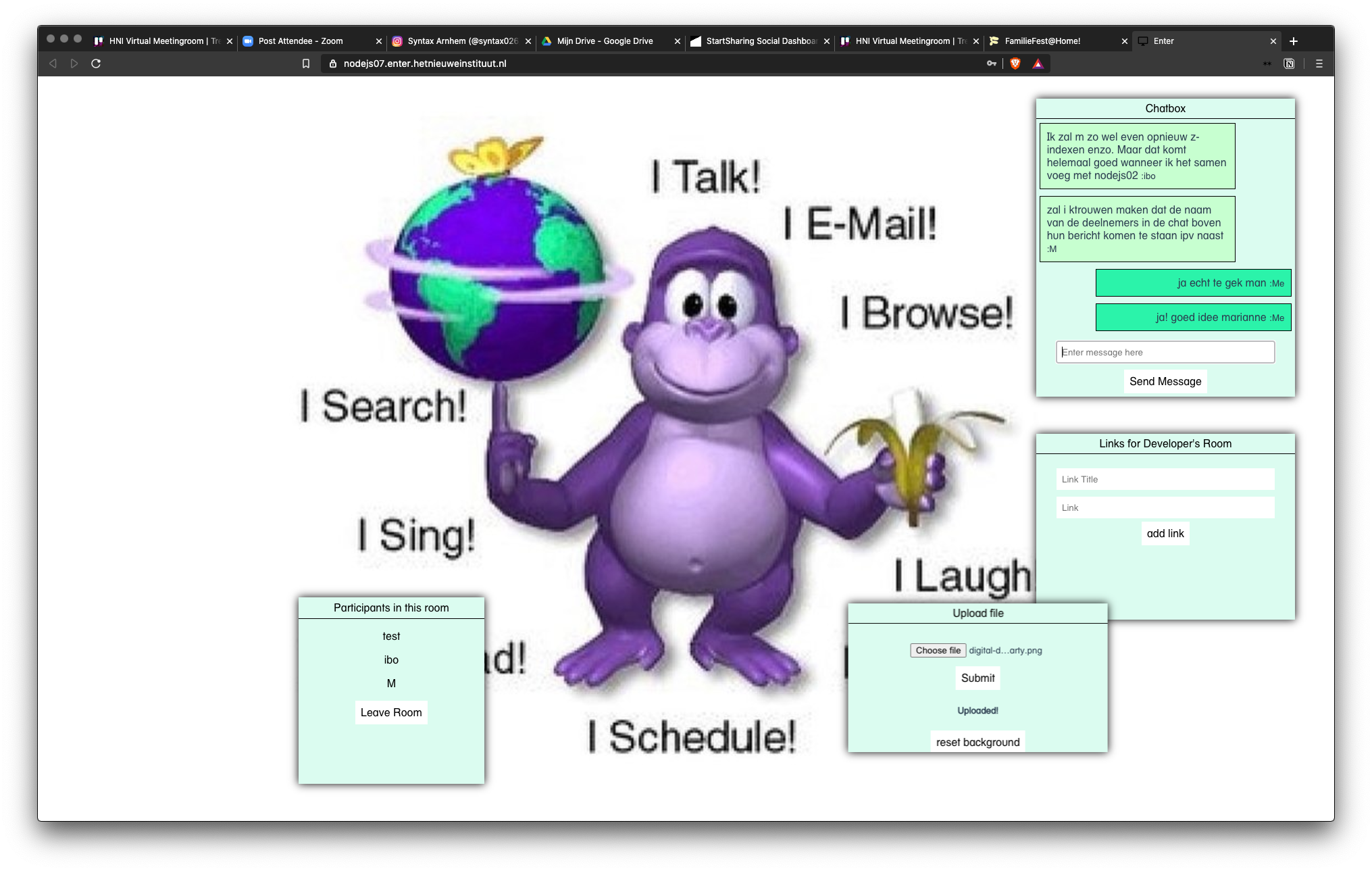Screen dimensions: 1372x871
Task: Bookmark this page icon
Action: click(306, 64)
